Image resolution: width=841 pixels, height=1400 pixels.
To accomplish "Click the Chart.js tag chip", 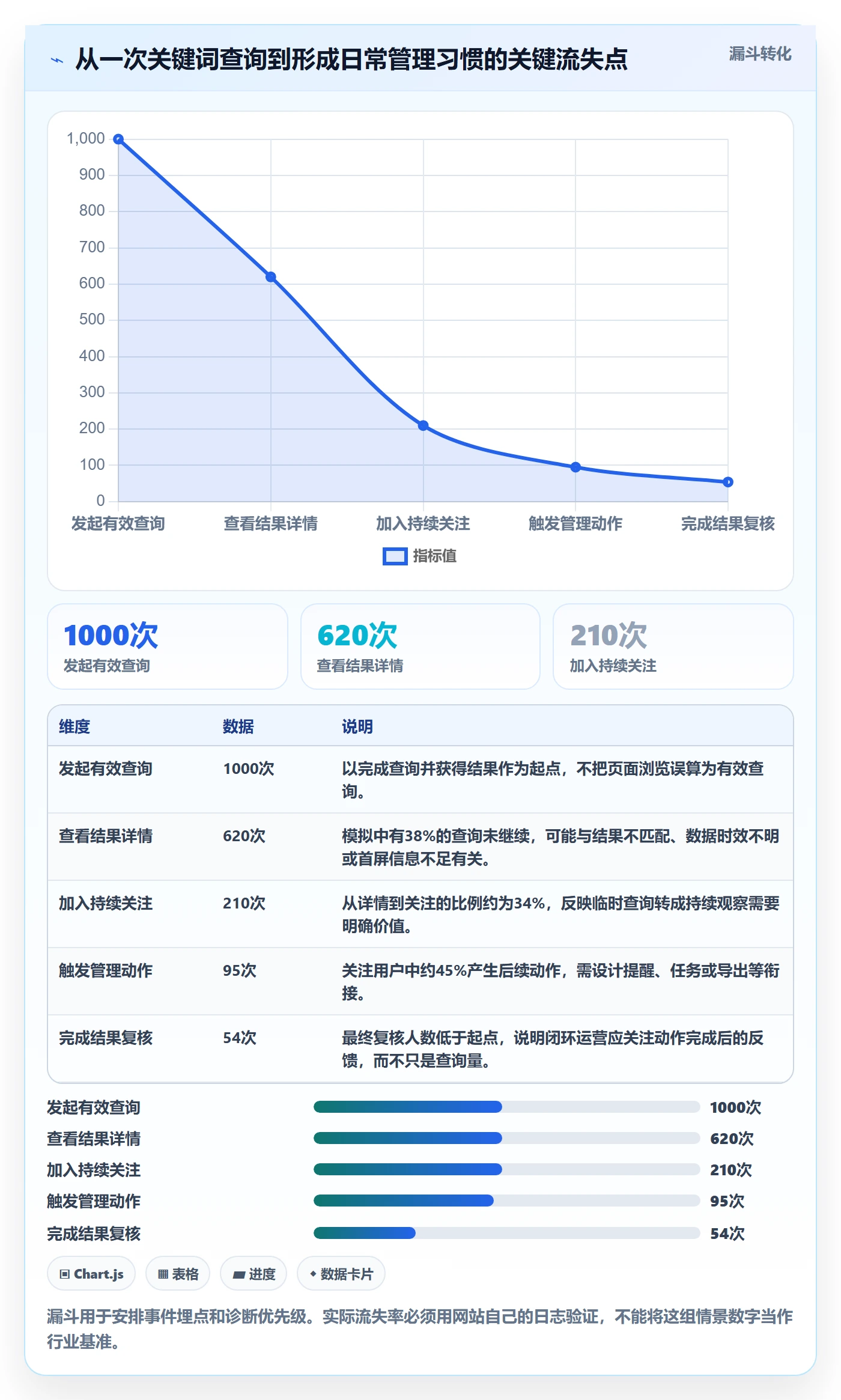I will [x=91, y=1274].
